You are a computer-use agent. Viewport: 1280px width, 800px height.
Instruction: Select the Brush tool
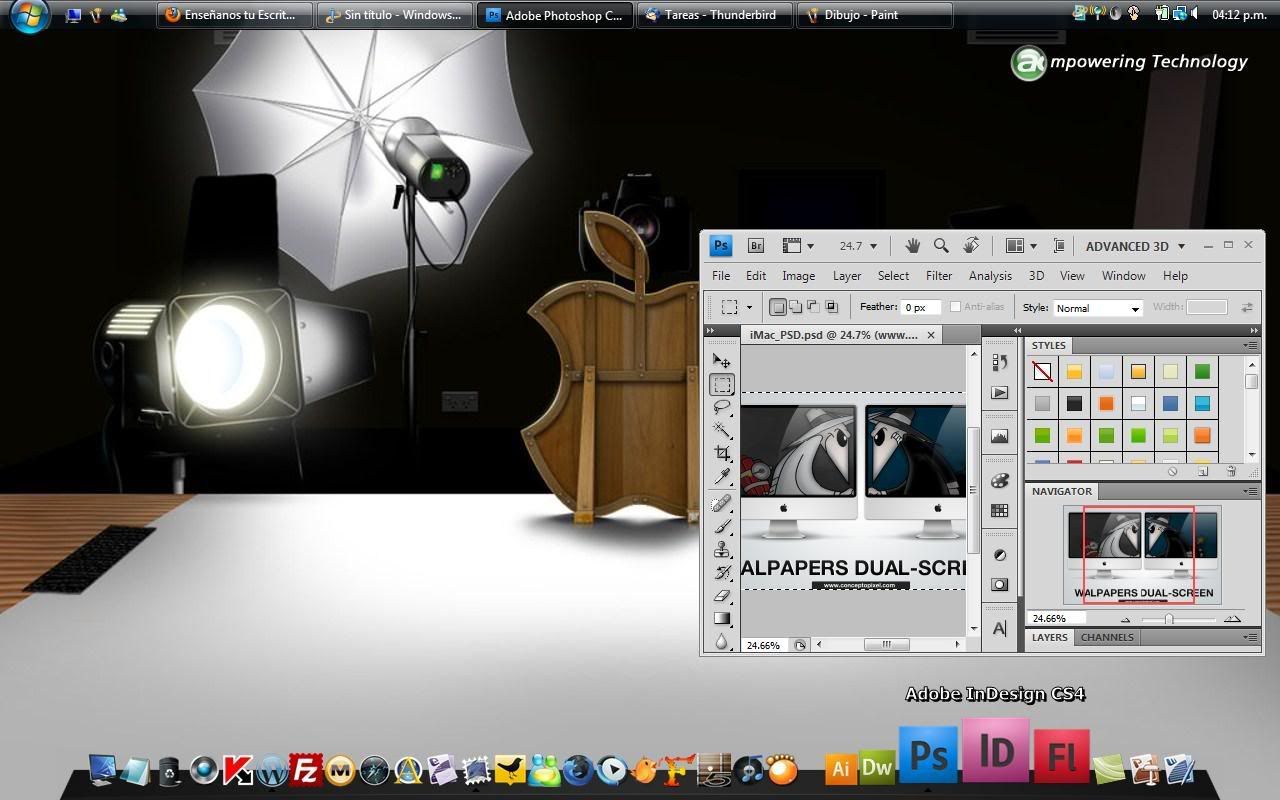(x=722, y=526)
